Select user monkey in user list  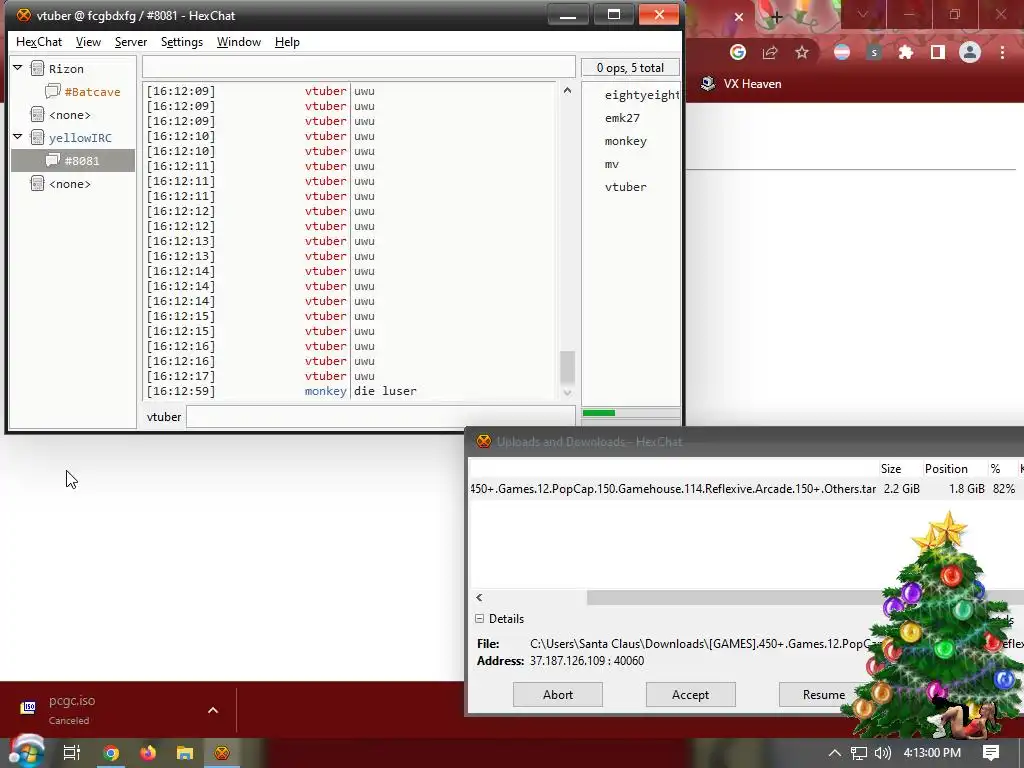625,141
